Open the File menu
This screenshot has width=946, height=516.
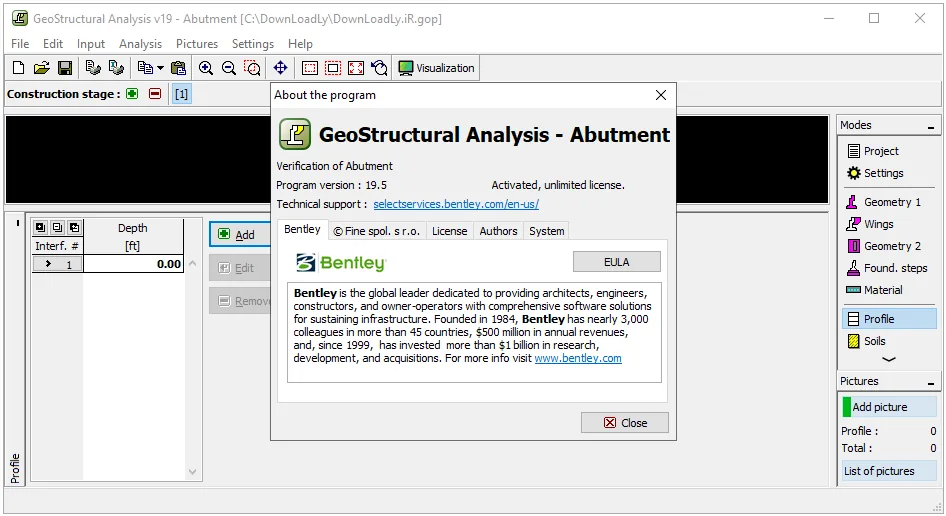coord(20,43)
